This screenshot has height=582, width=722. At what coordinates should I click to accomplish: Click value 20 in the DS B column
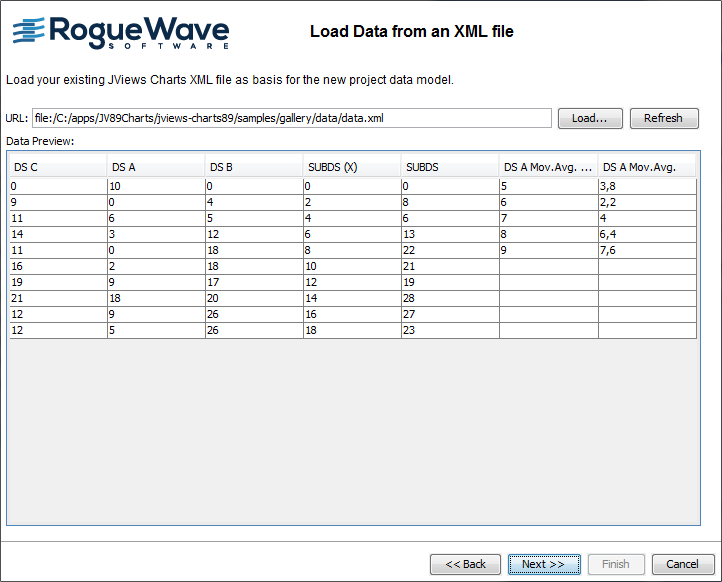[x=254, y=298]
